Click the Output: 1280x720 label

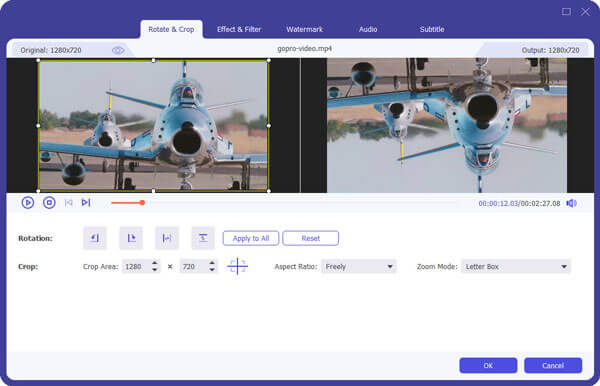(550, 50)
